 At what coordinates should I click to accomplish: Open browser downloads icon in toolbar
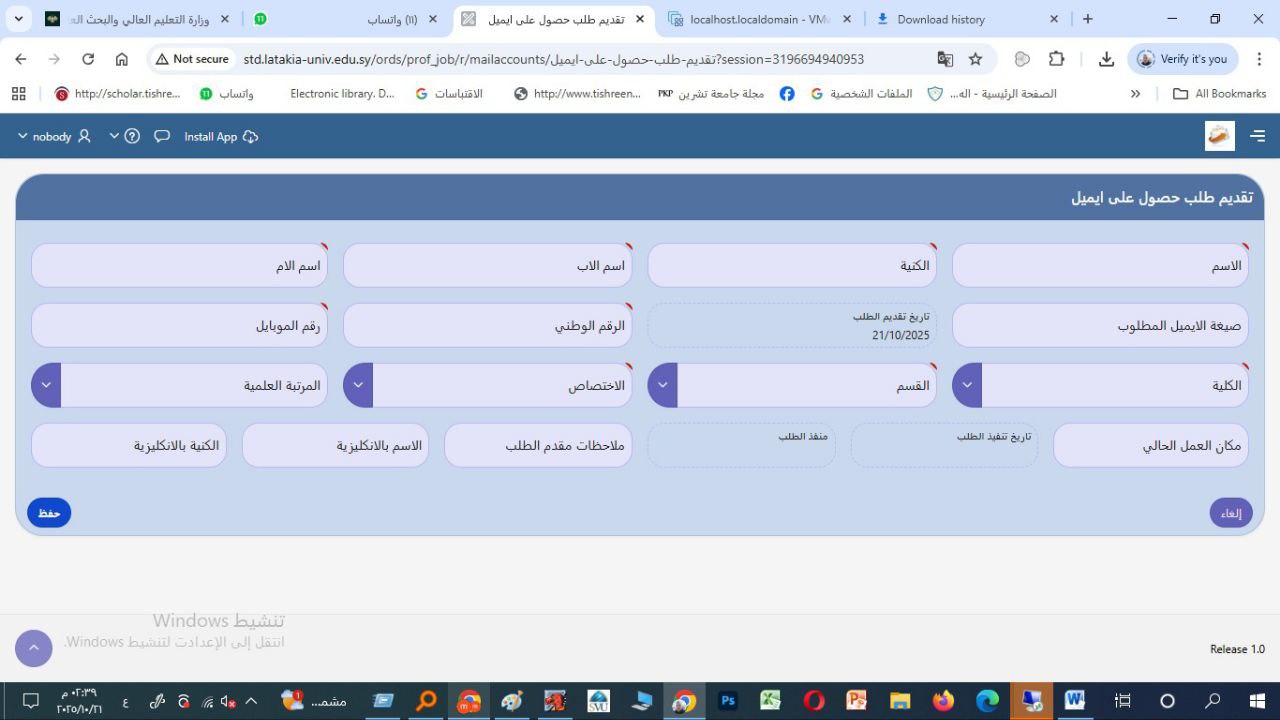[1106, 59]
